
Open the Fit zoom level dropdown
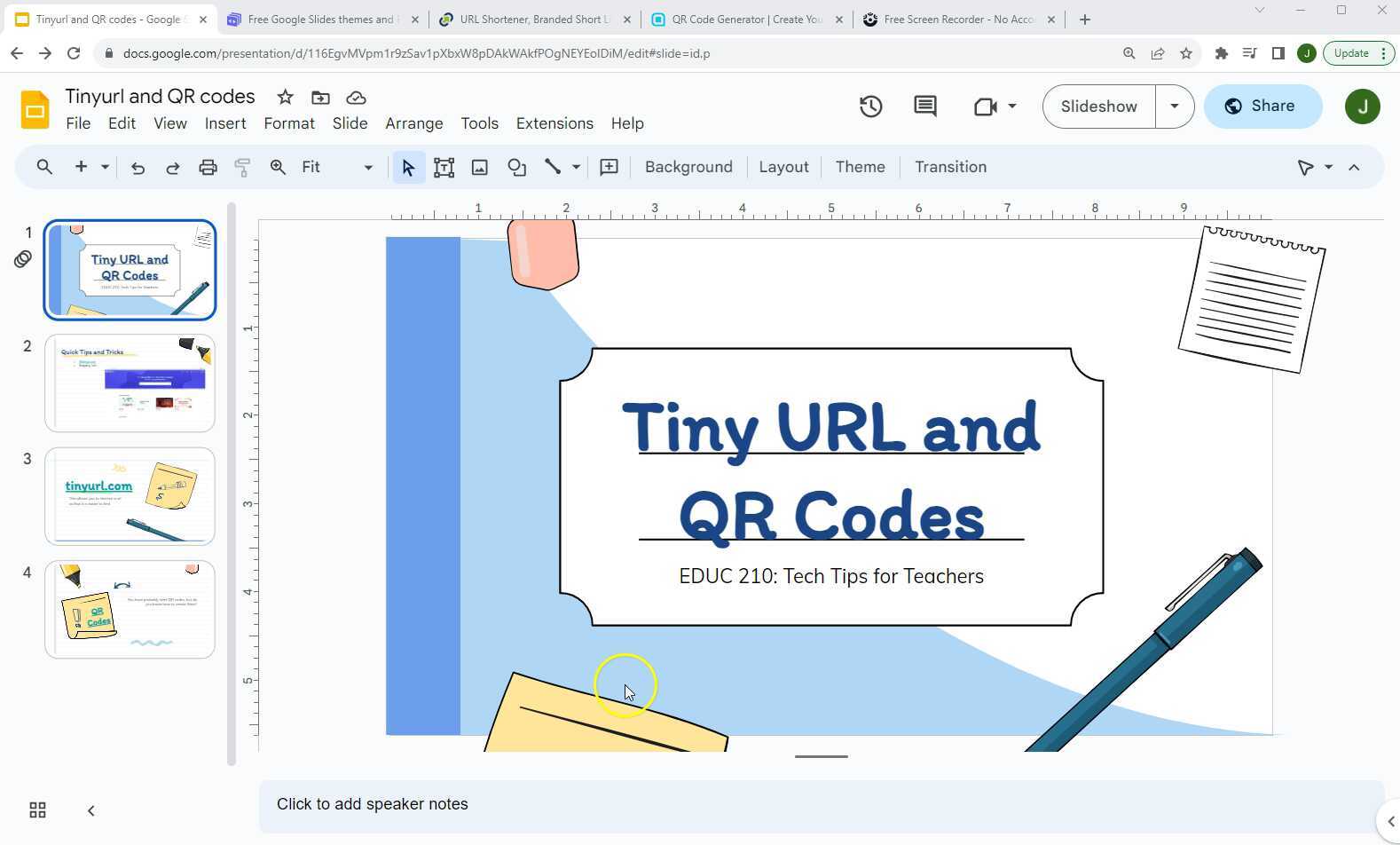pos(336,167)
